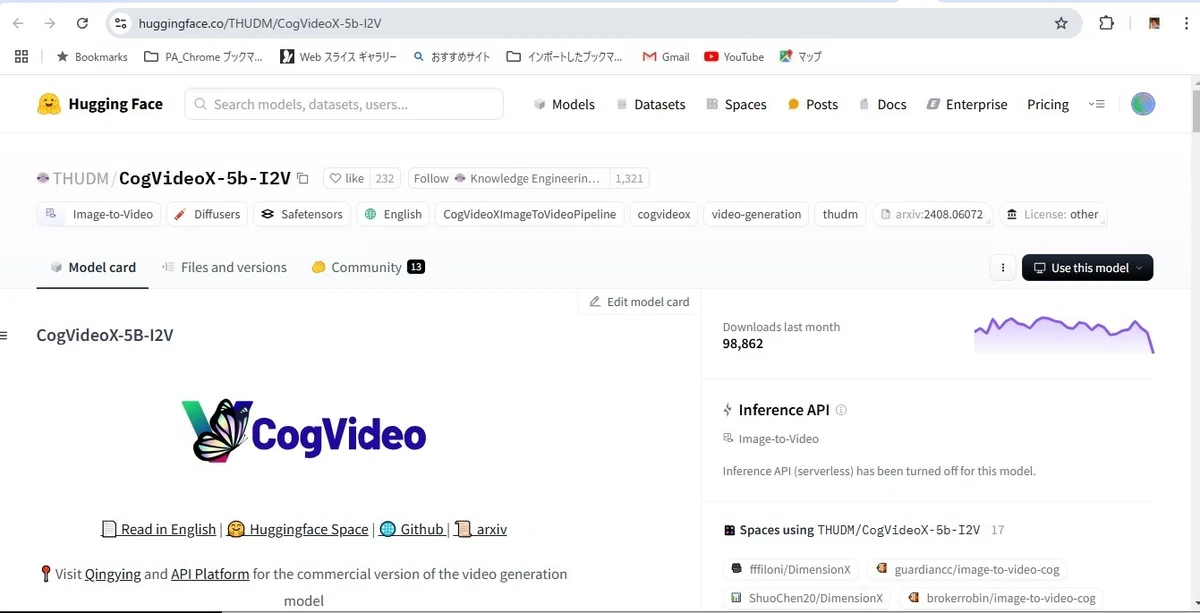Click the Hugging Face logo

pos(100,104)
